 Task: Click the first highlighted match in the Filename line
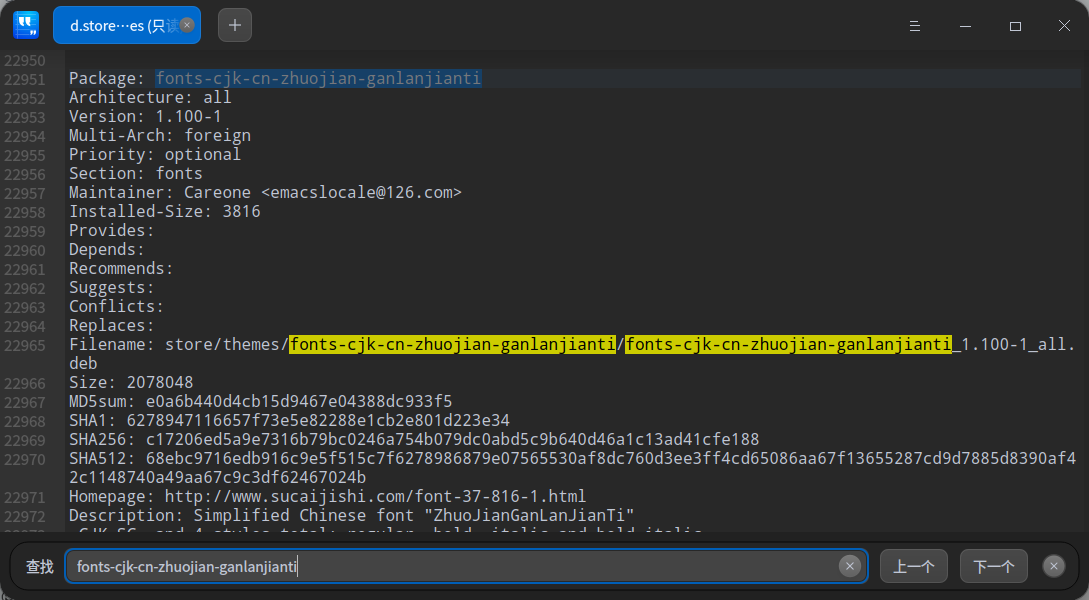pos(452,344)
